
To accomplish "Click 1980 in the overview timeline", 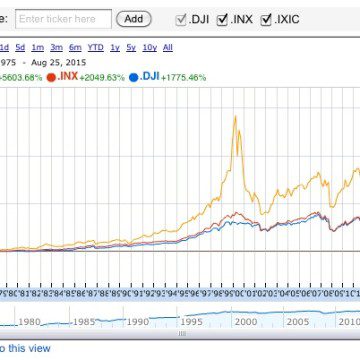I will (x=30, y=322).
